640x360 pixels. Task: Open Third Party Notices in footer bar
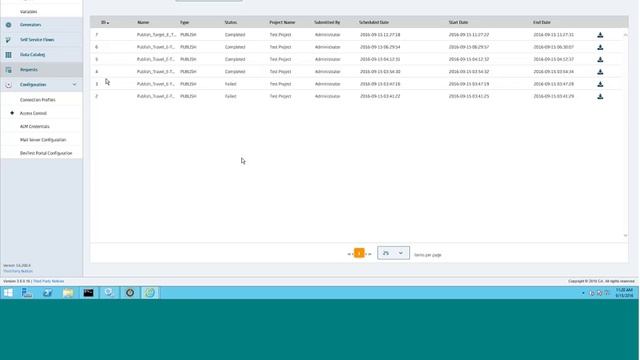(x=49, y=281)
